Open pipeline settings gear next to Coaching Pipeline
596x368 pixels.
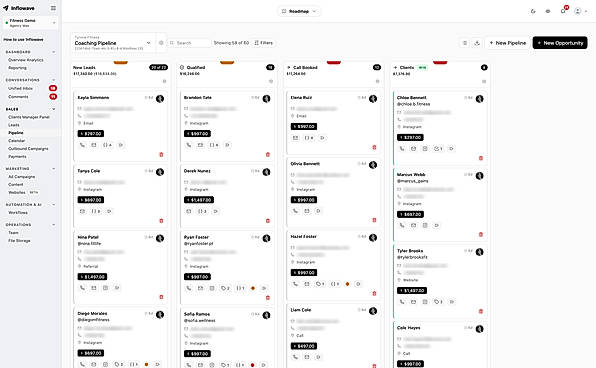[x=161, y=43]
